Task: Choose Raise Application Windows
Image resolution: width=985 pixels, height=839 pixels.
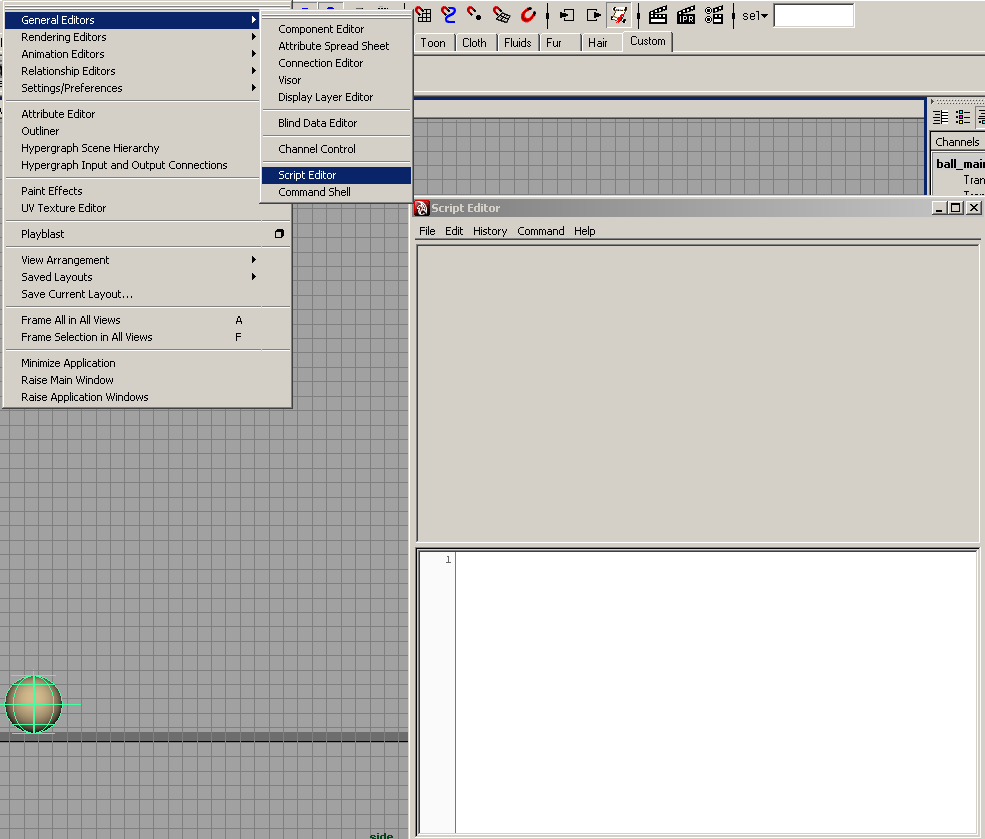Action: click(x=148, y=397)
